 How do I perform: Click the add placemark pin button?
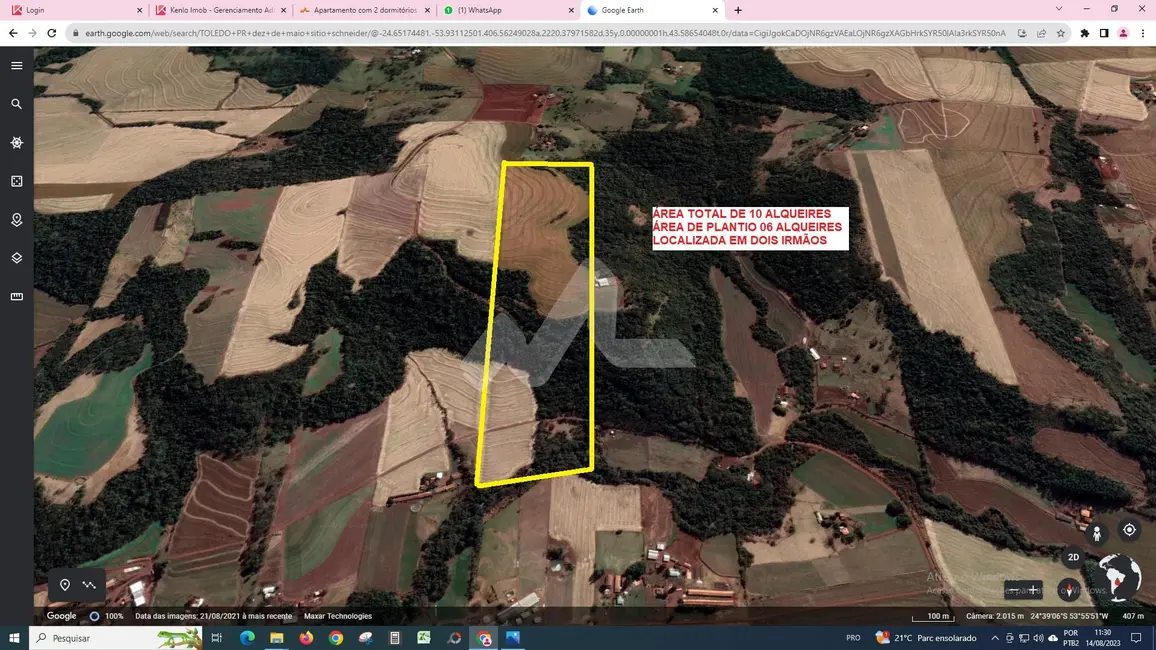click(x=65, y=585)
